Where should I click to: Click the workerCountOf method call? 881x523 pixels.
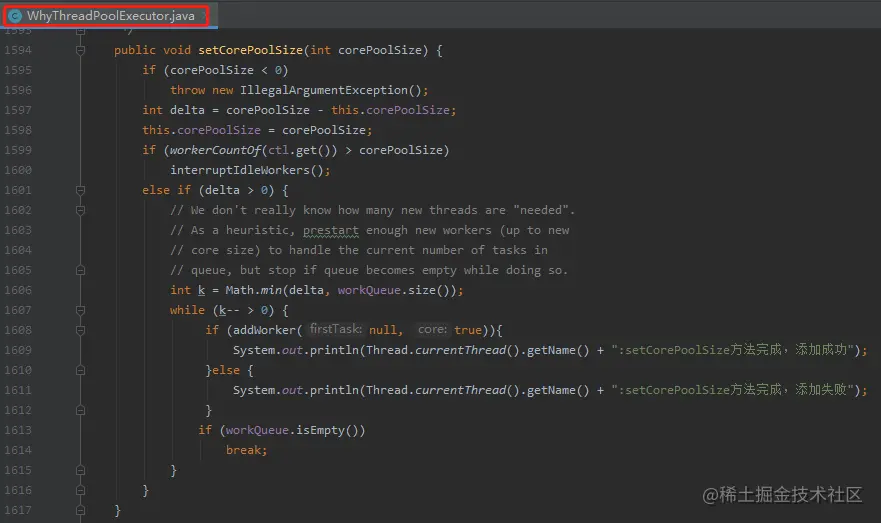215,150
